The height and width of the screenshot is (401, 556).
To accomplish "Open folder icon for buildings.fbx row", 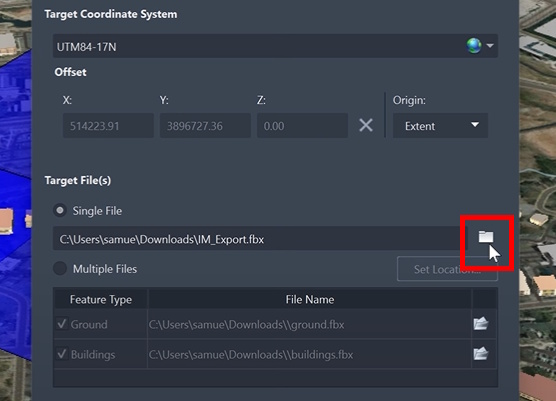I will tap(481, 353).
